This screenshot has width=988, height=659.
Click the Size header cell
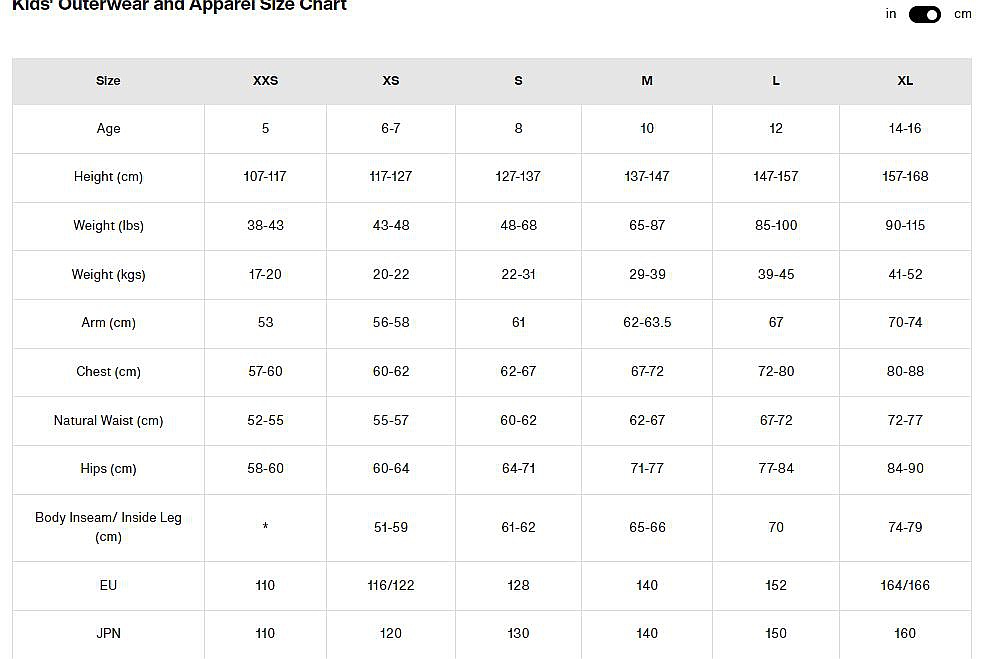(108, 81)
